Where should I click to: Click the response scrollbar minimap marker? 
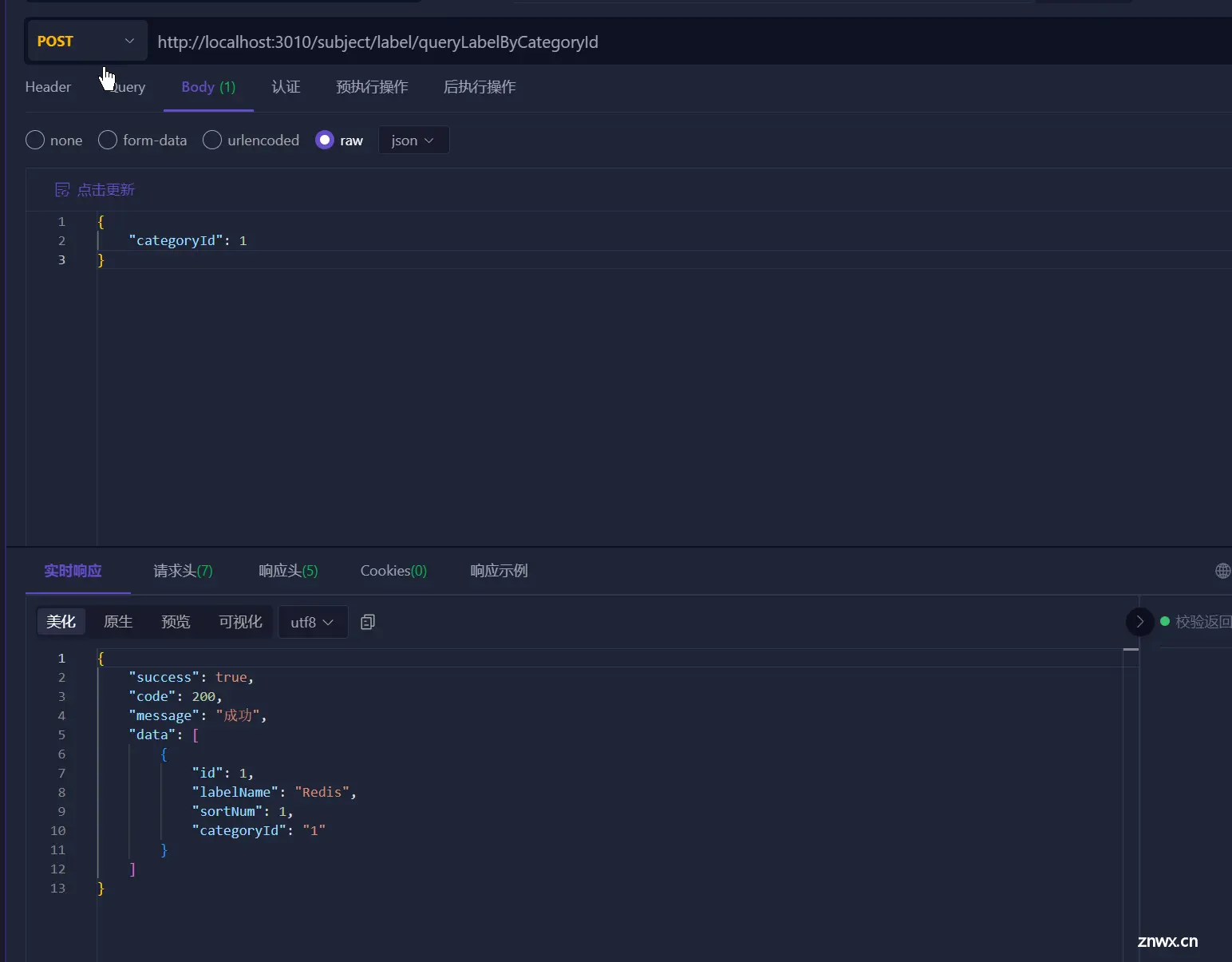[x=1131, y=649]
